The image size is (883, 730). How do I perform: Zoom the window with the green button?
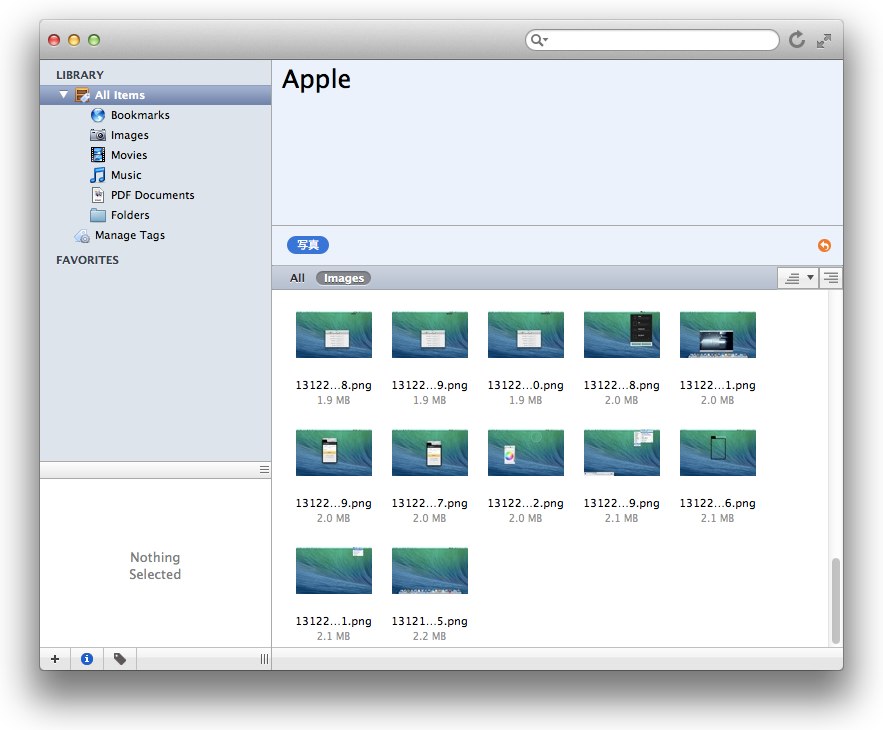(94, 40)
